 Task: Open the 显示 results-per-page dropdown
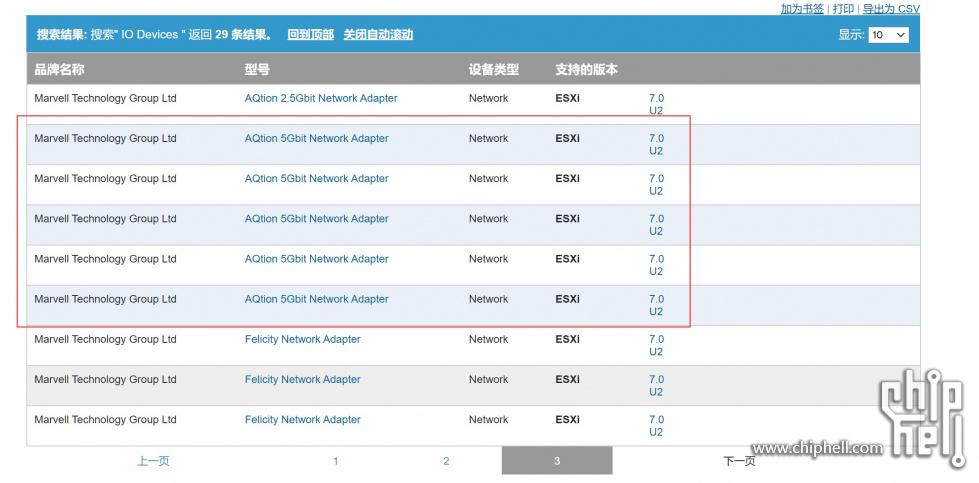888,35
